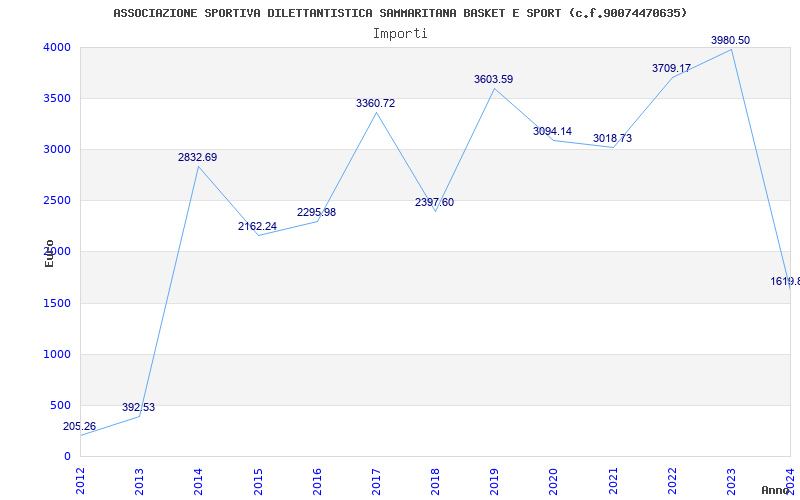
Task: Select data label 2295.98
Action: pyautogui.click(x=316, y=212)
